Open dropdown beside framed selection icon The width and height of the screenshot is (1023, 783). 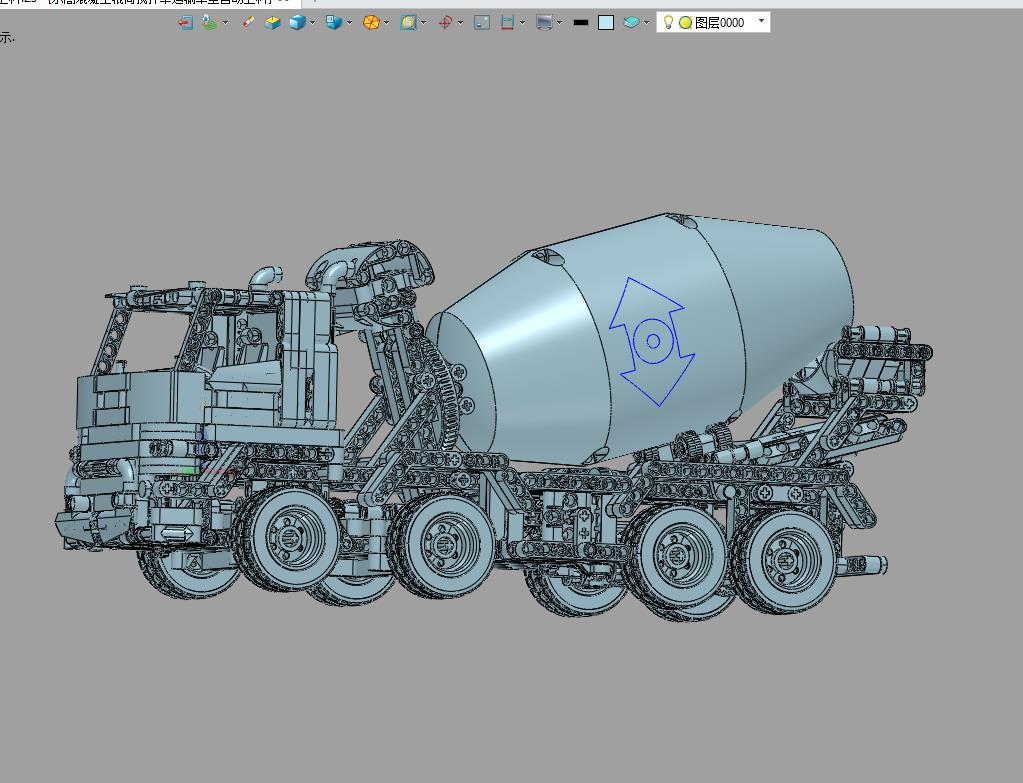point(424,23)
